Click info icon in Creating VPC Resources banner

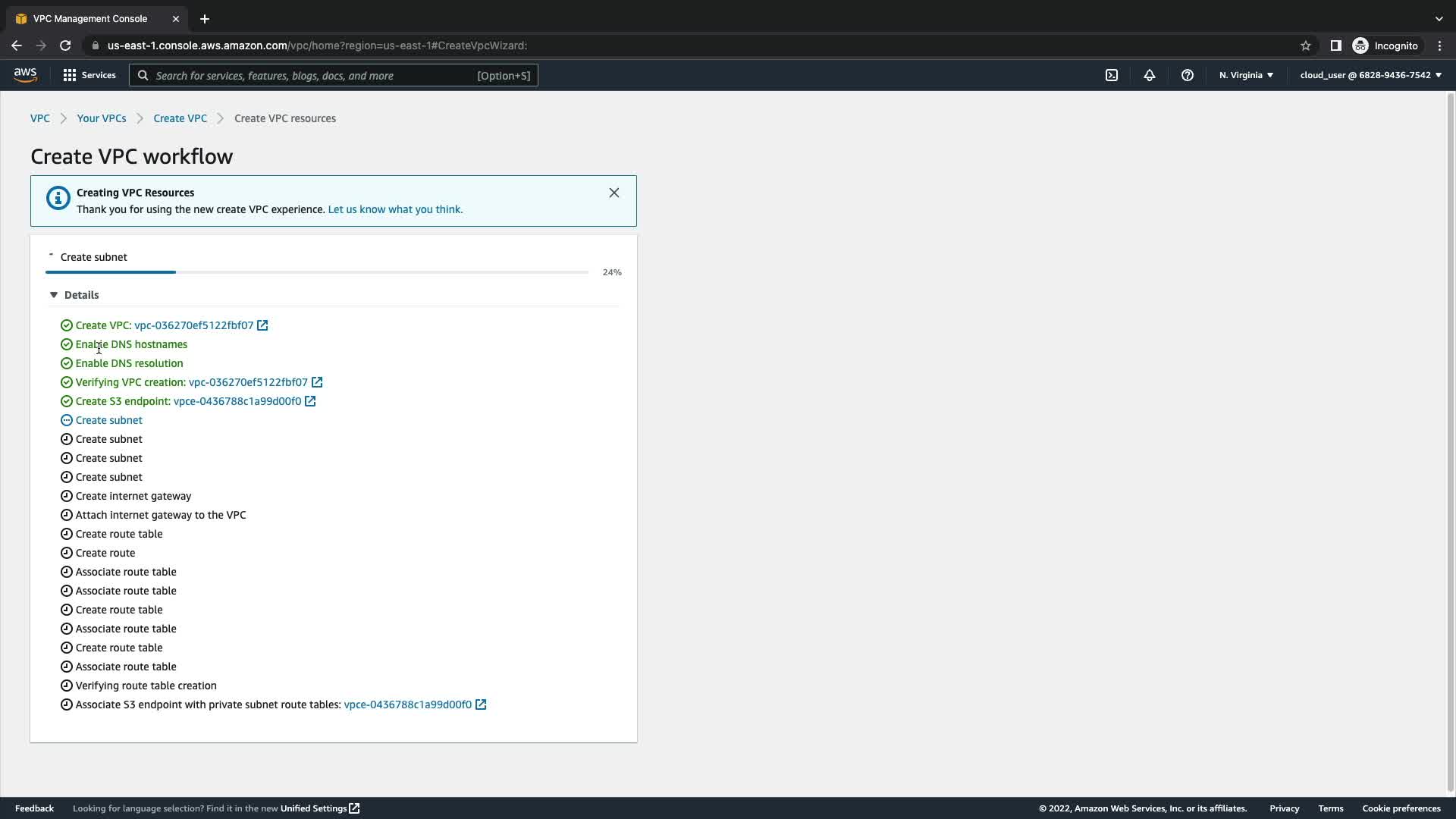pos(58,199)
